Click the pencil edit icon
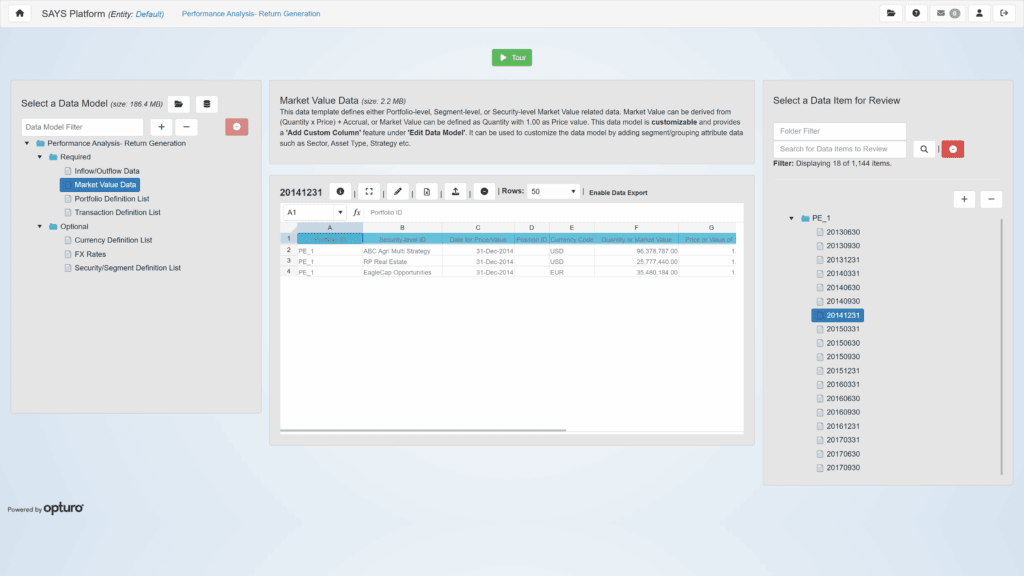The height and width of the screenshot is (576, 1024). coord(398,191)
